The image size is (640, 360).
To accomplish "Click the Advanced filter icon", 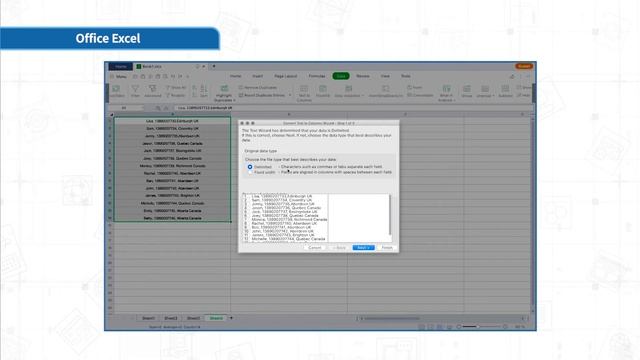I will [153, 91].
